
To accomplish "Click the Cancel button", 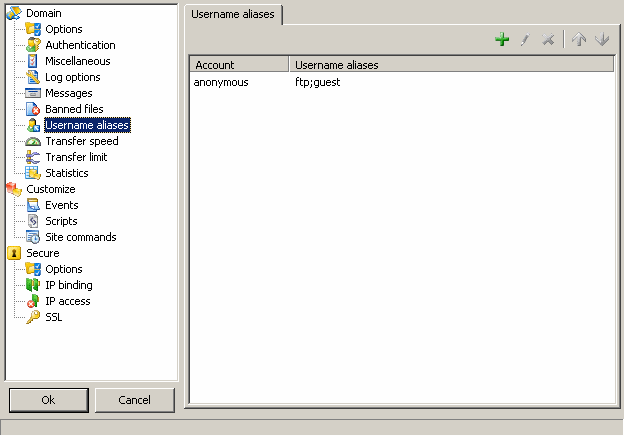I will tap(135, 400).
